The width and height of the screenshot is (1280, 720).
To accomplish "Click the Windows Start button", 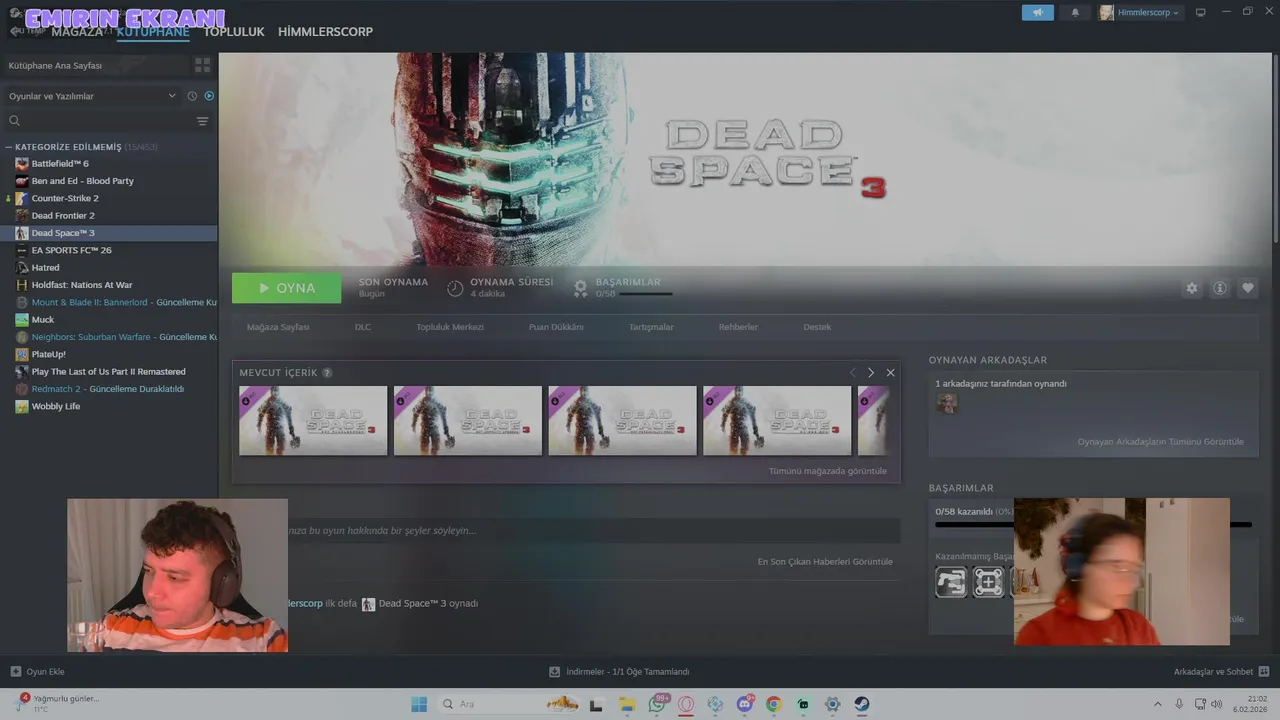I will tap(419, 704).
